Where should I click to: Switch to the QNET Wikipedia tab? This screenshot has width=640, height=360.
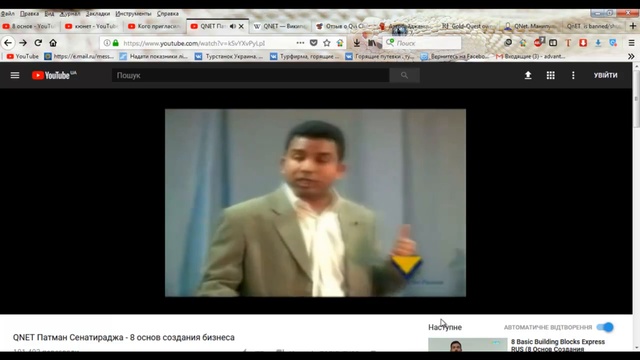(280, 26)
